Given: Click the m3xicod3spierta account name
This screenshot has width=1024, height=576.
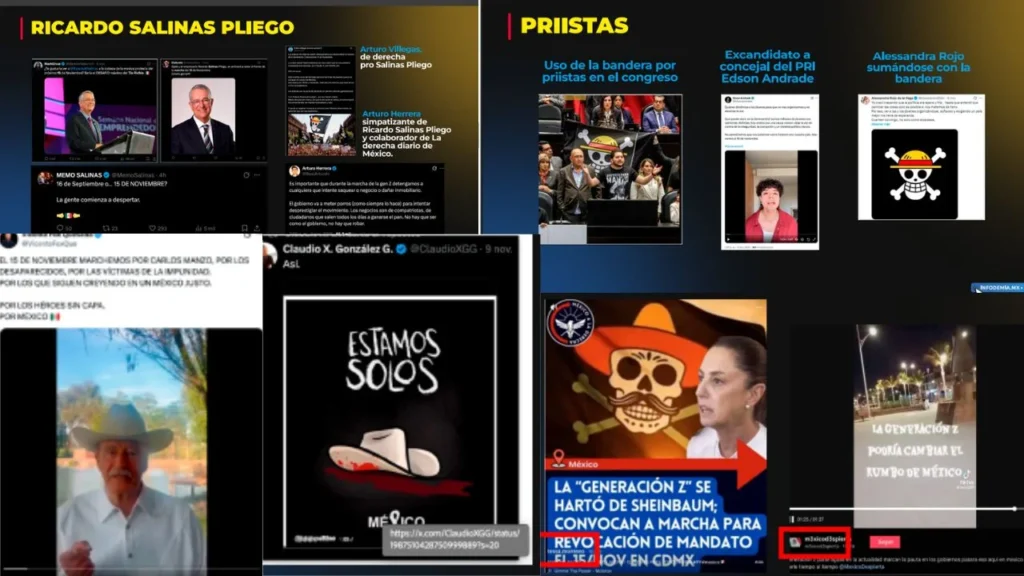Looking at the screenshot, I should click(x=825, y=538).
